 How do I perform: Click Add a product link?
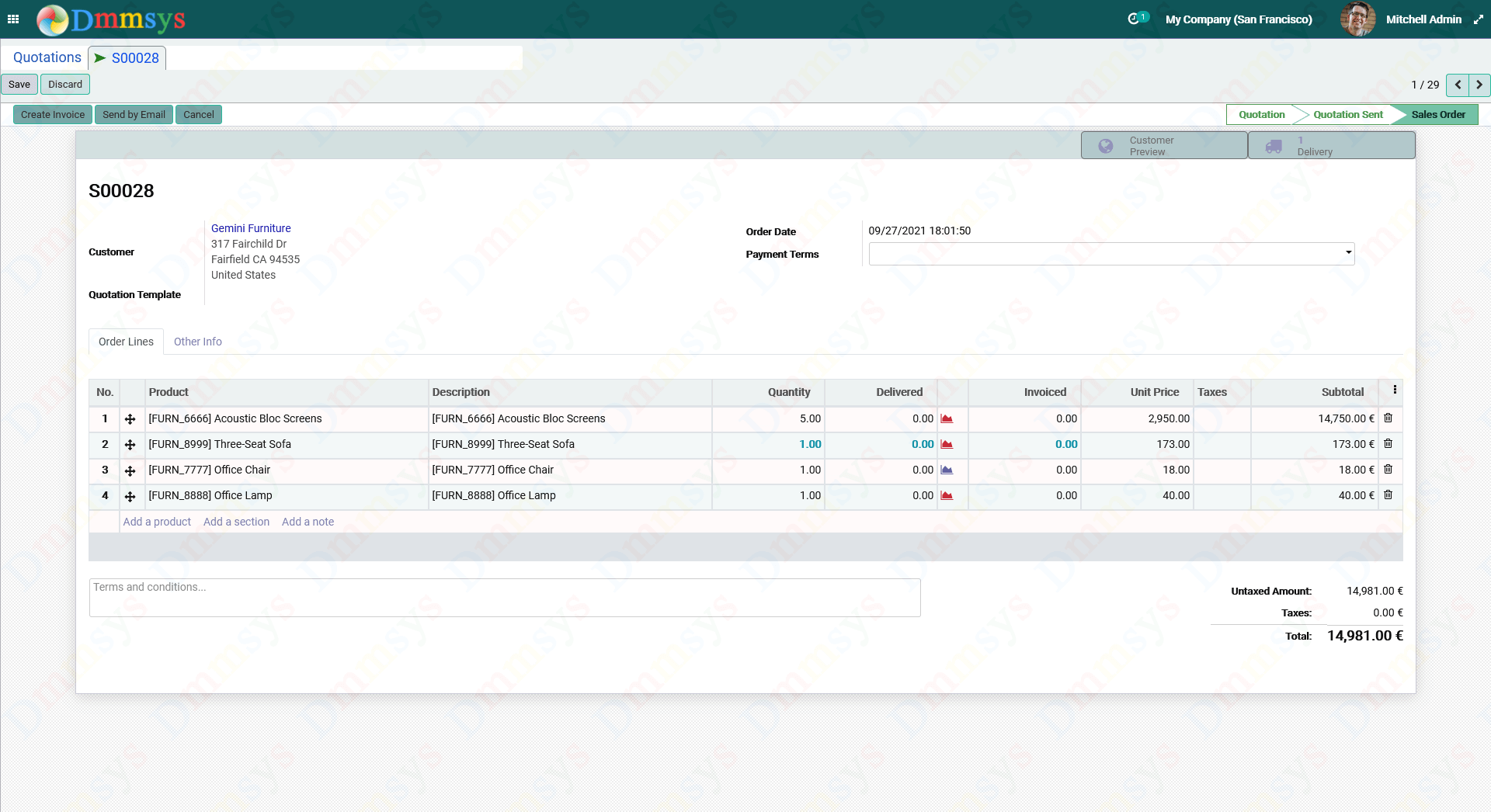point(157,522)
